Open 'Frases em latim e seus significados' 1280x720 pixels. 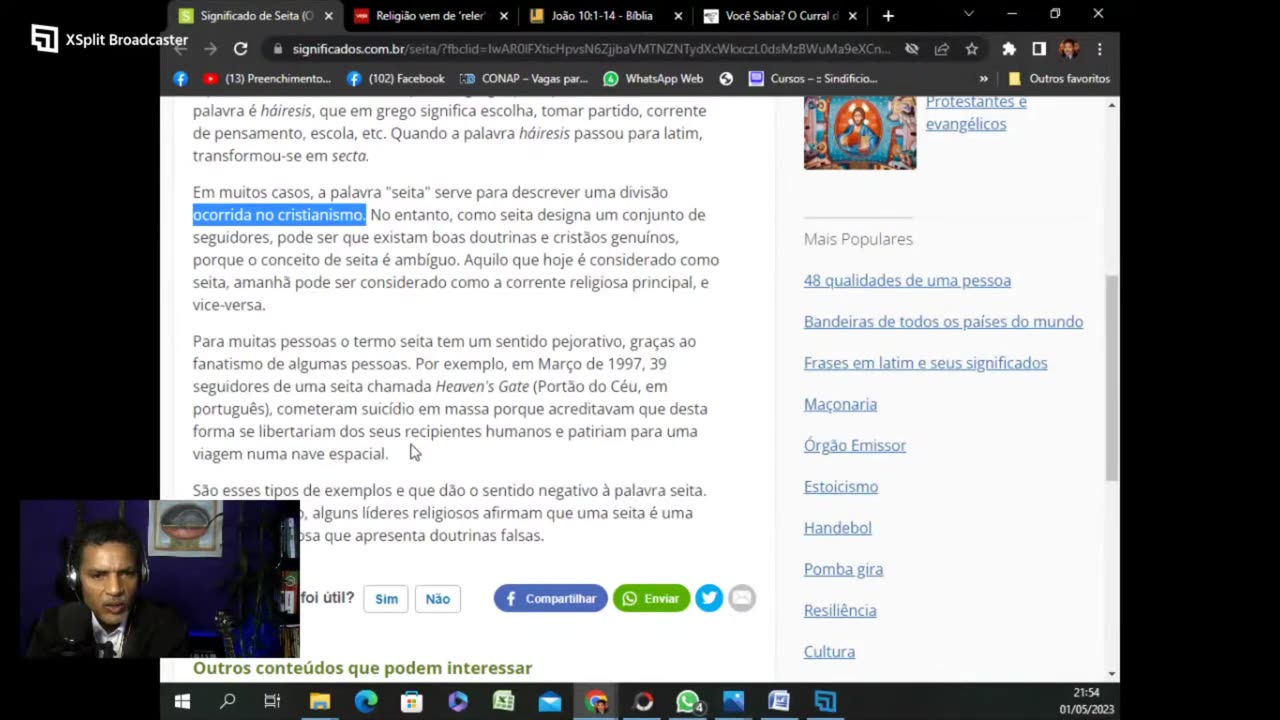pos(925,362)
